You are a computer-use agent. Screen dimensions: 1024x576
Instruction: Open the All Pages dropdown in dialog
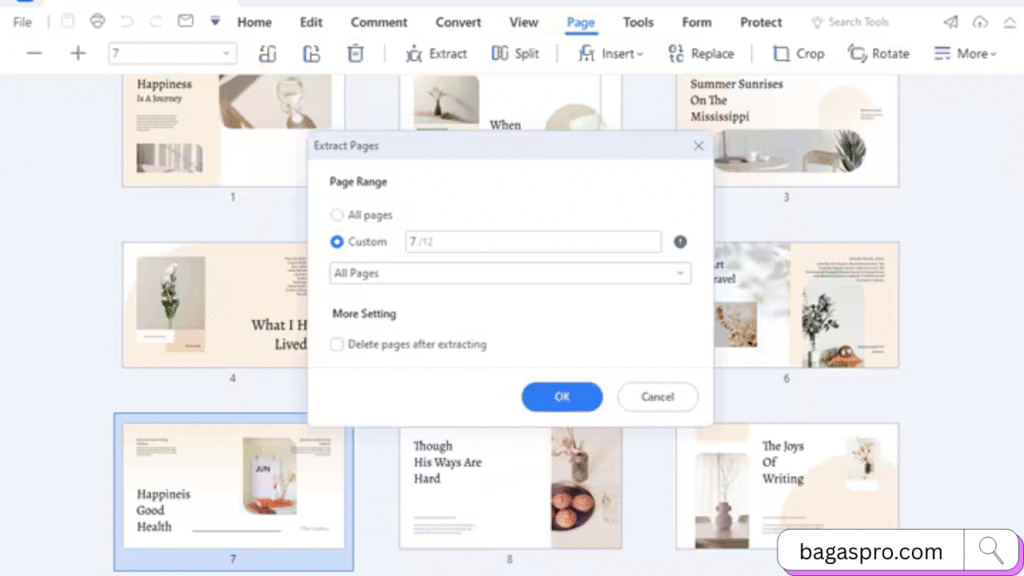[510, 273]
